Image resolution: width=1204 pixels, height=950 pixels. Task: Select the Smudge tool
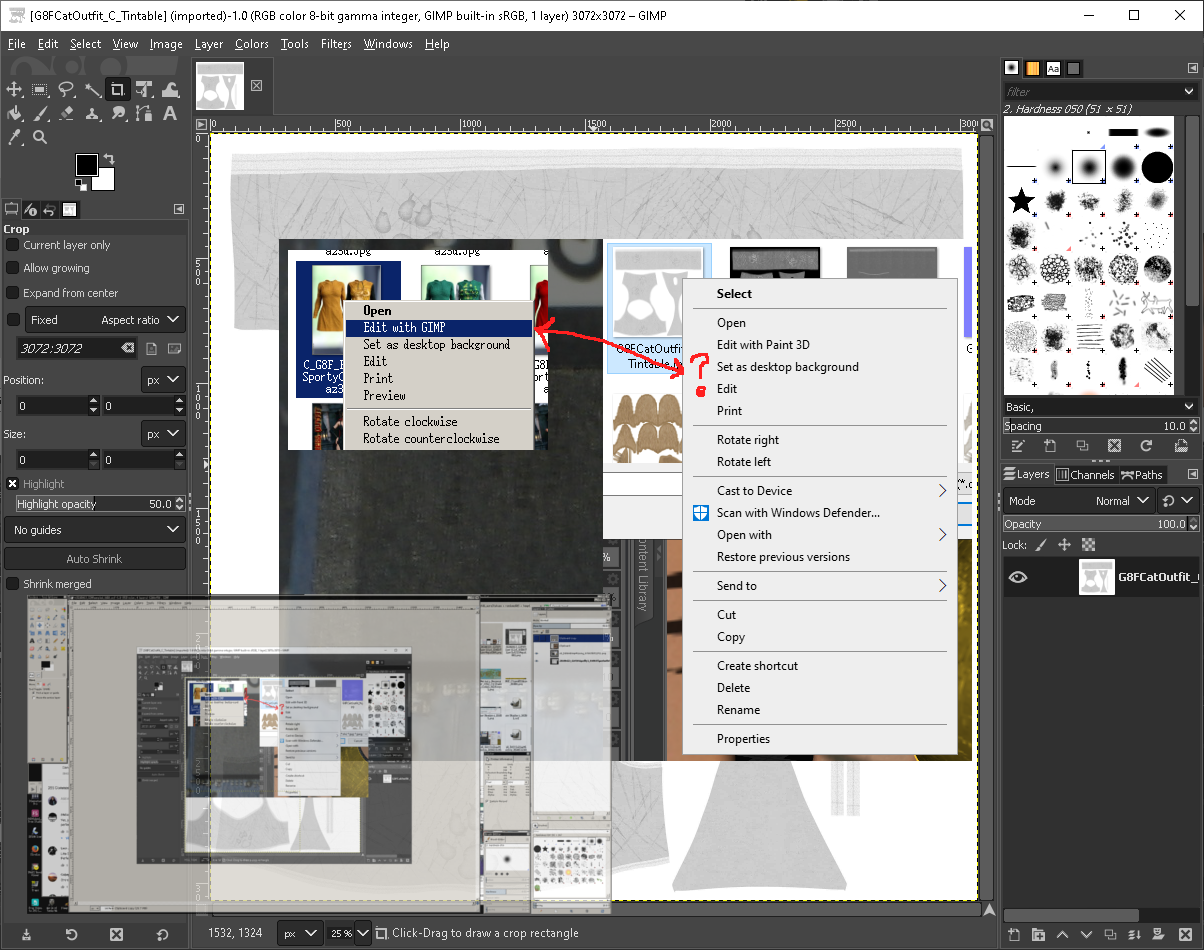(x=118, y=114)
